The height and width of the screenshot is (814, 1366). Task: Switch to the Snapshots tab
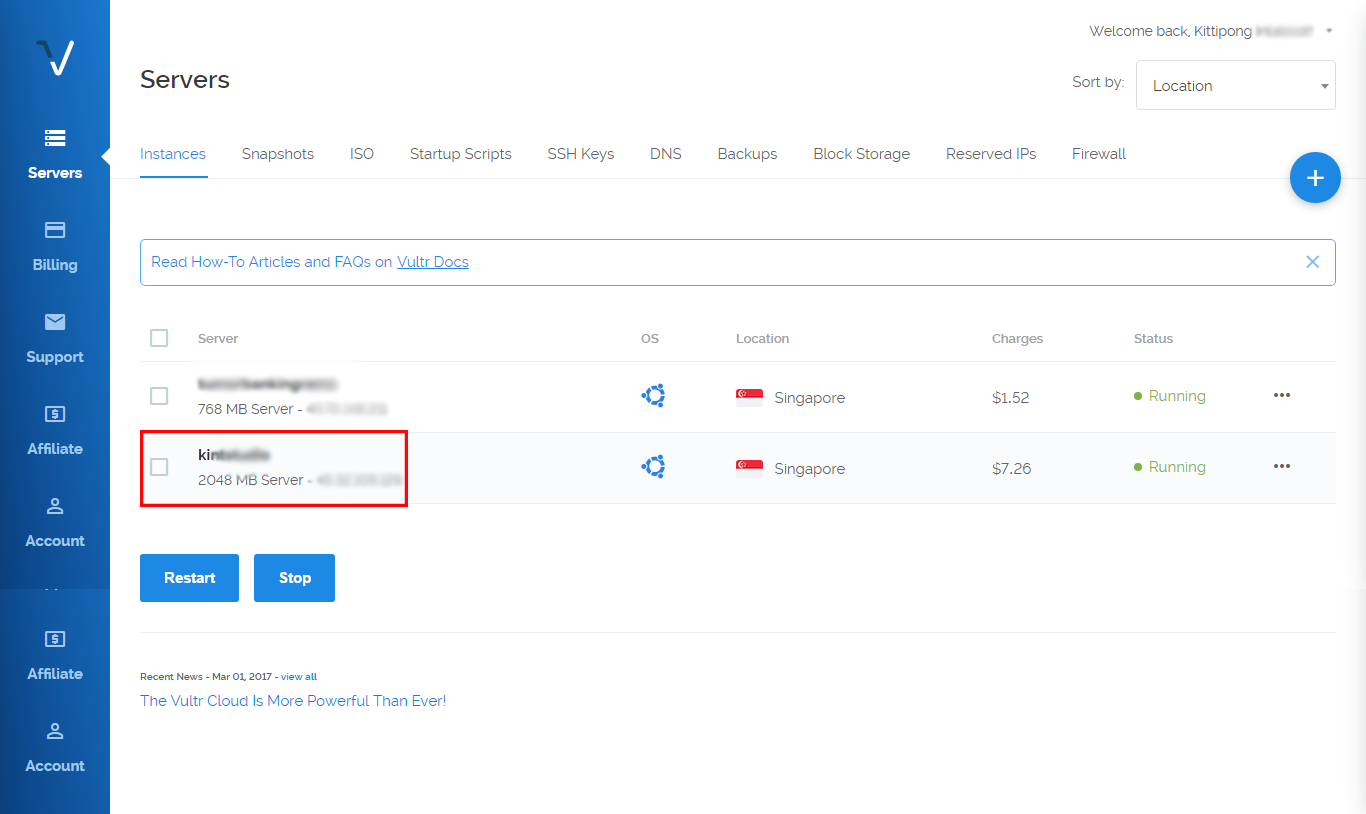[278, 154]
